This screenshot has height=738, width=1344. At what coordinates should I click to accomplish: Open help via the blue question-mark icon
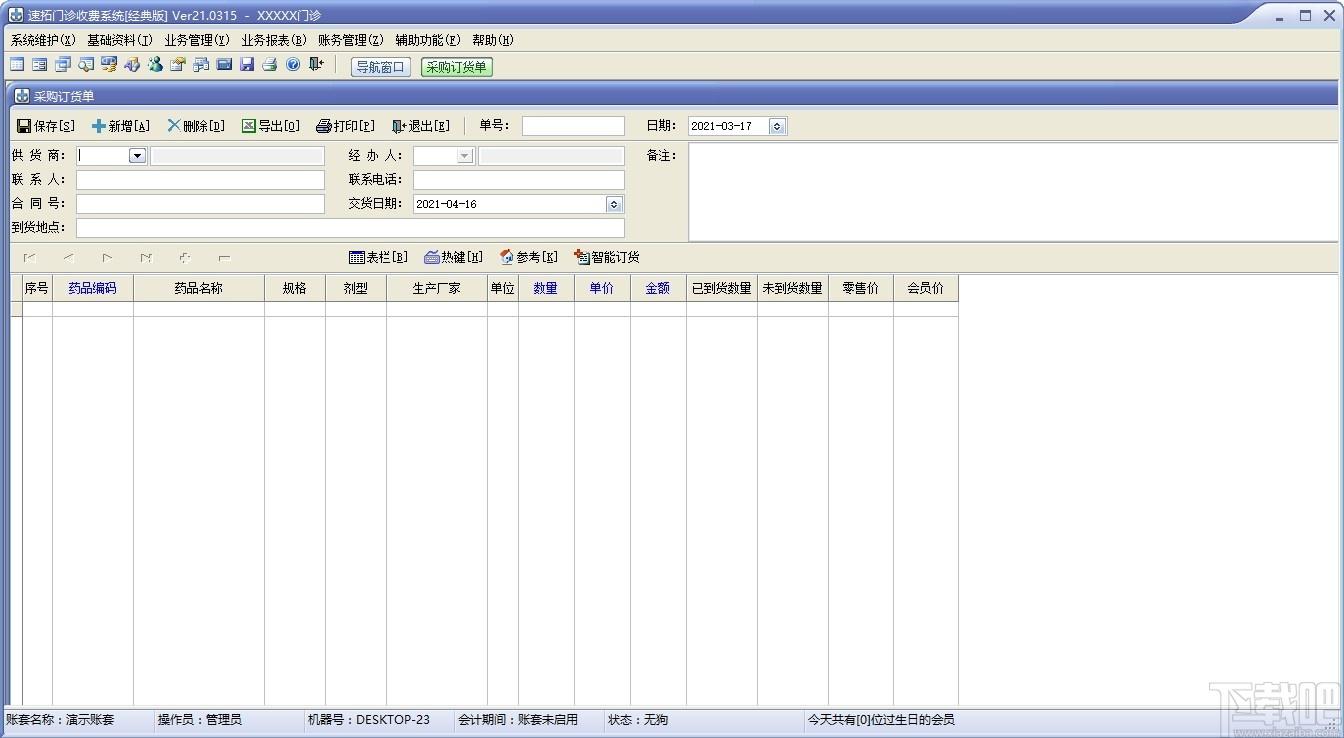[293, 65]
